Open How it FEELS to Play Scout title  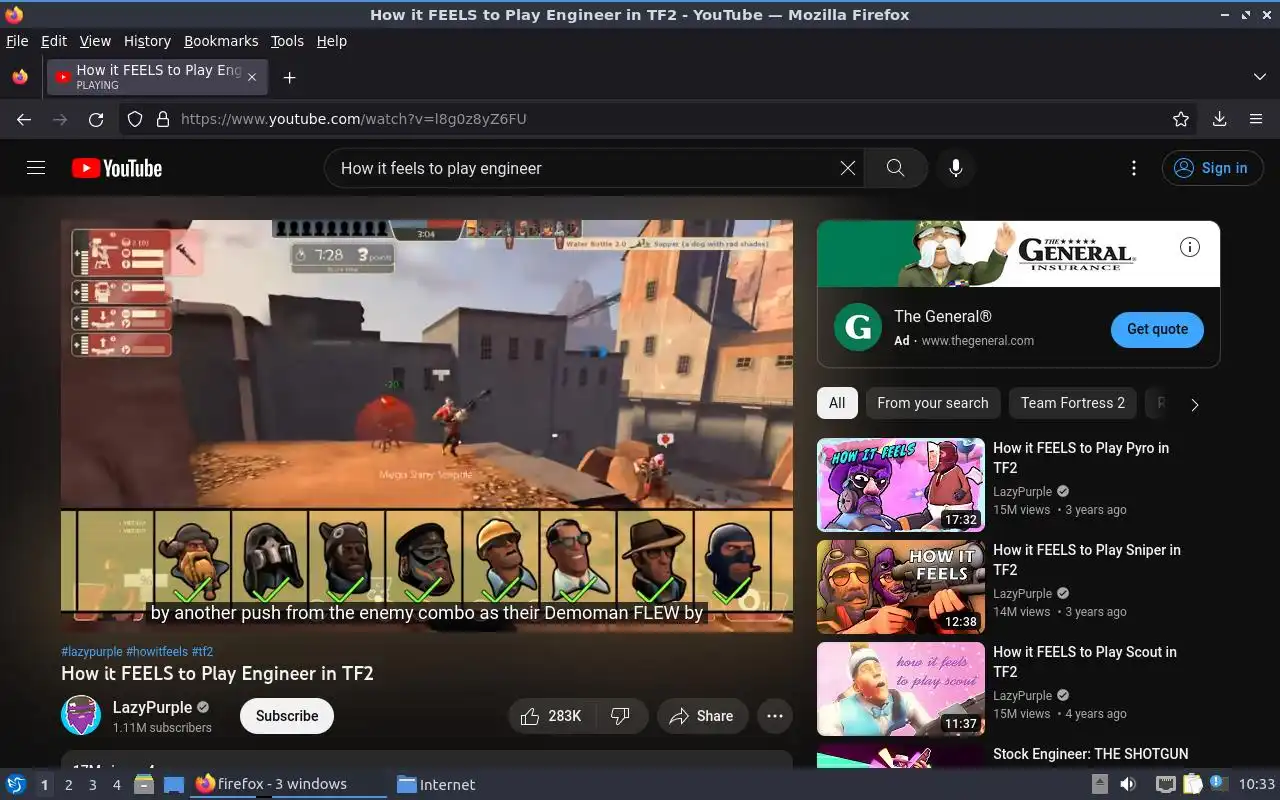click(x=1085, y=662)
